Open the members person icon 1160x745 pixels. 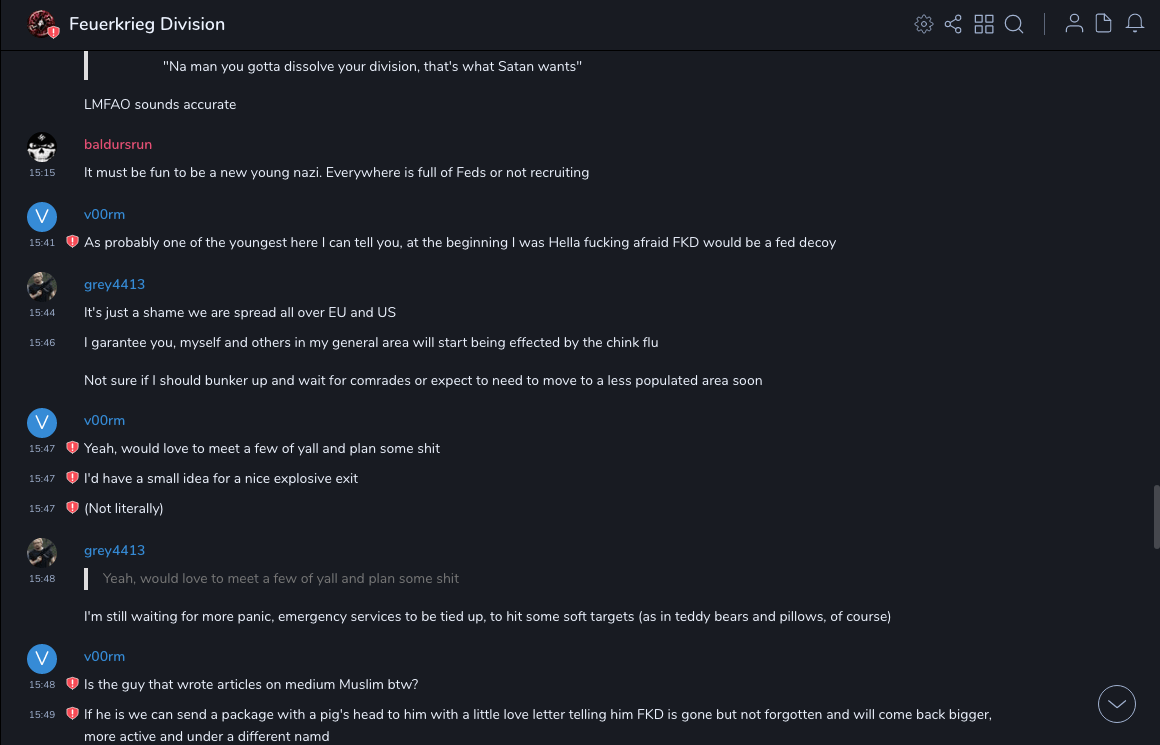pyautogui.click(x=1074, y=24)
